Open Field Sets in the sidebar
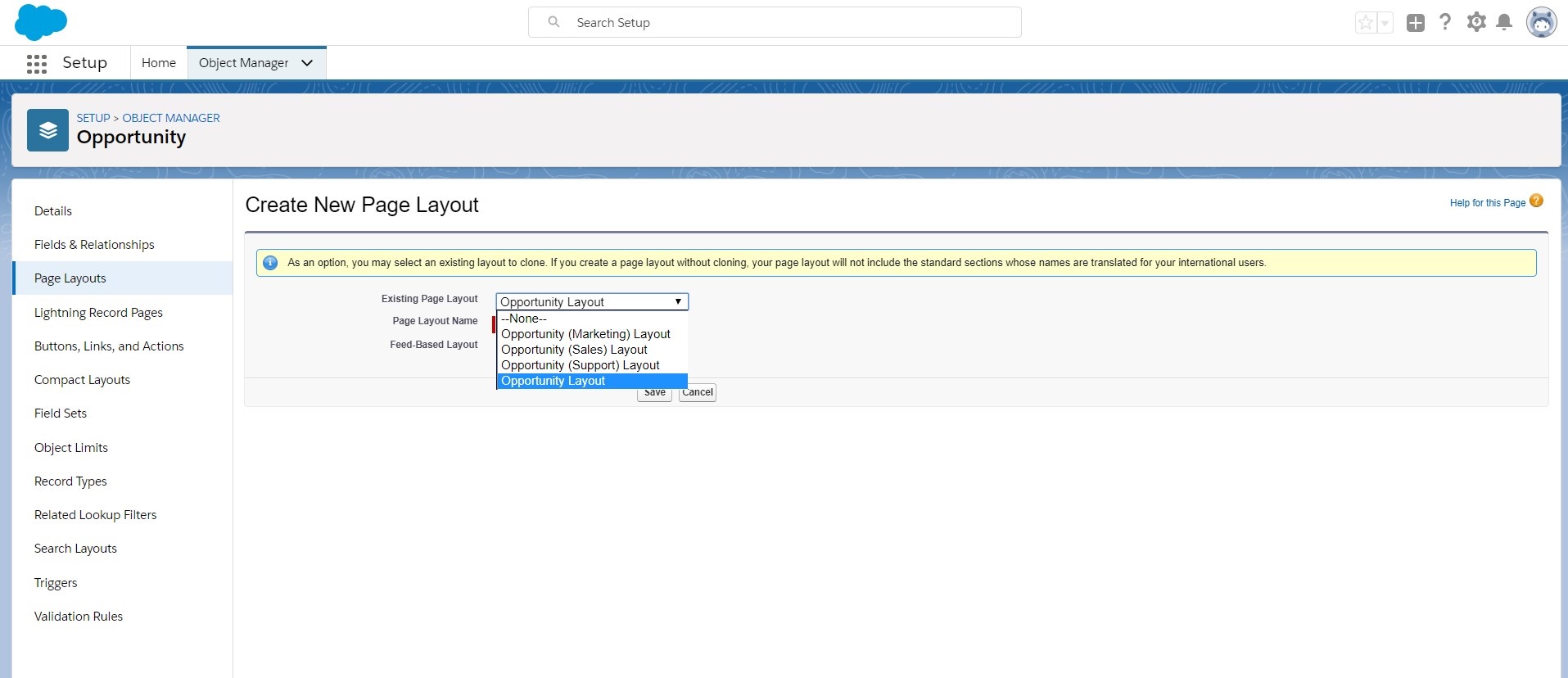This screenshot has width=1568, height=678. click(x=61, y=414)
